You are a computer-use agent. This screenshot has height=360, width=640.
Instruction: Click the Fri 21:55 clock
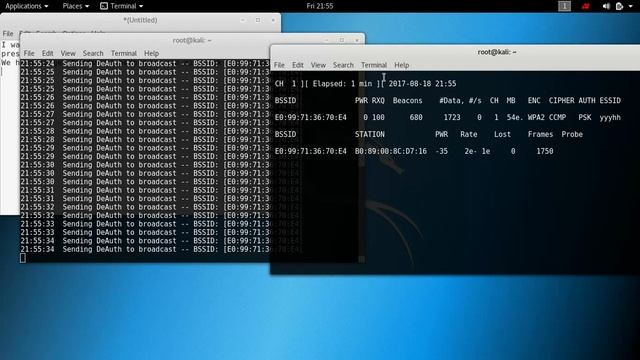coord(320,6)
